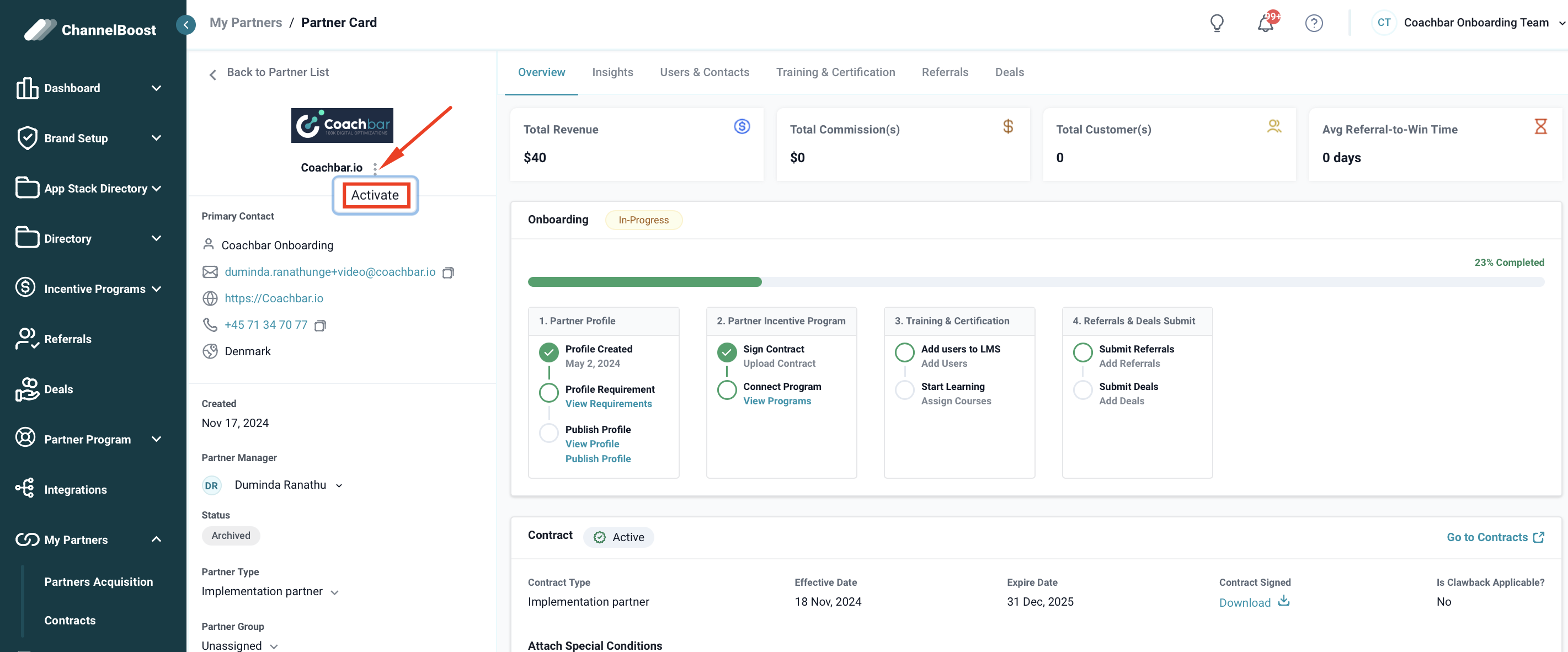
Task: Open the Training & Certification tab
Action: (x=835, y=72)
